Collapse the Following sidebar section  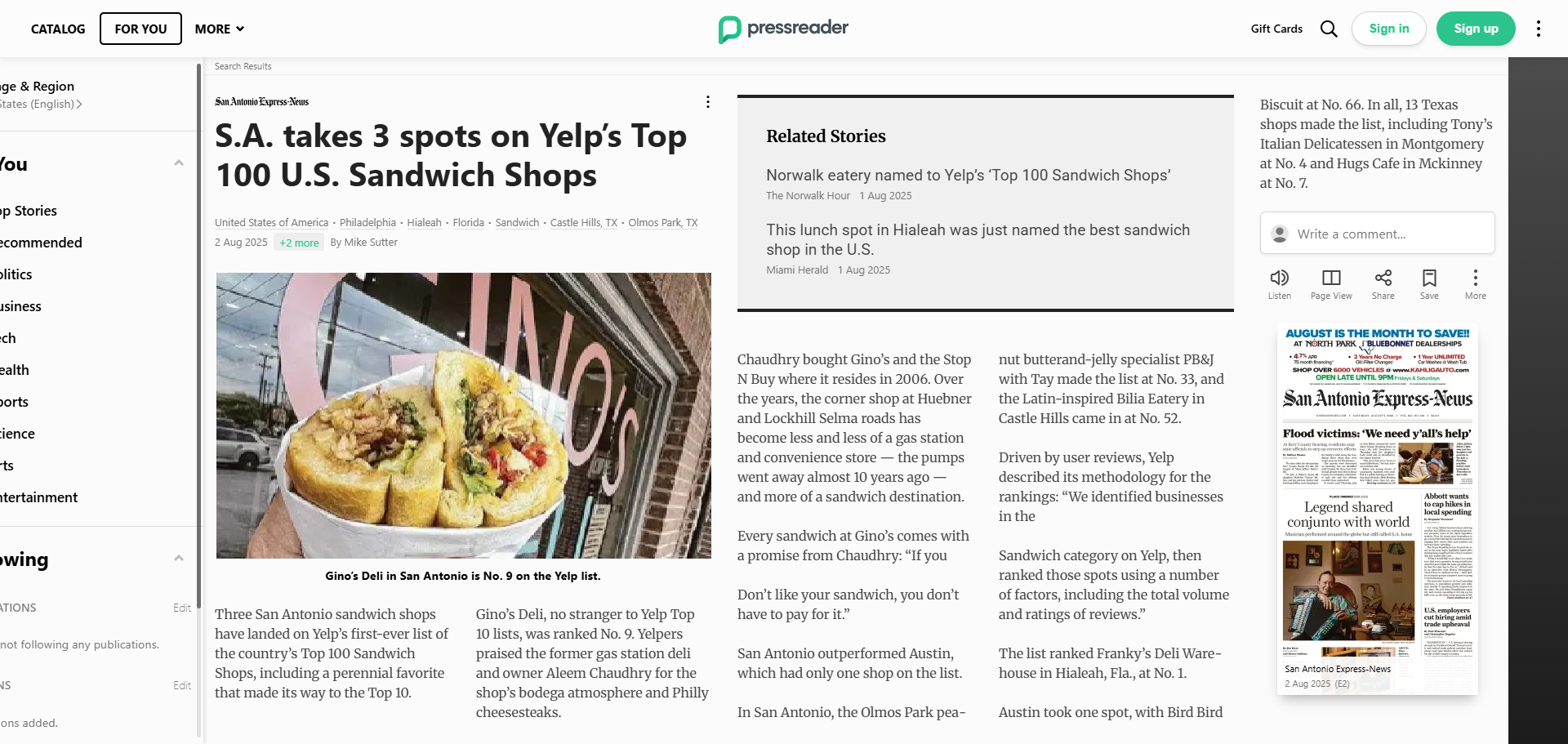coord(178,559)
